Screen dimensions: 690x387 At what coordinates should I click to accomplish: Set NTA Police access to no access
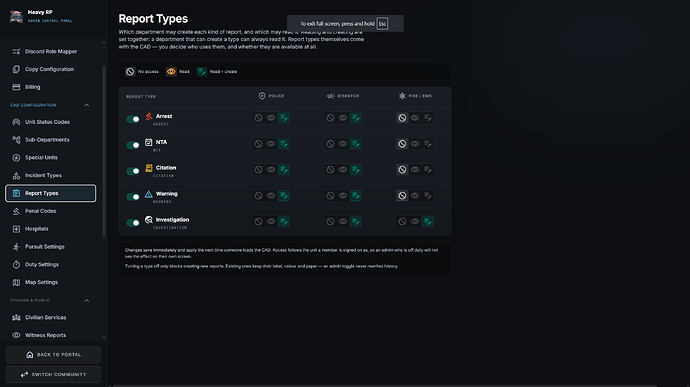coord(258,144)
